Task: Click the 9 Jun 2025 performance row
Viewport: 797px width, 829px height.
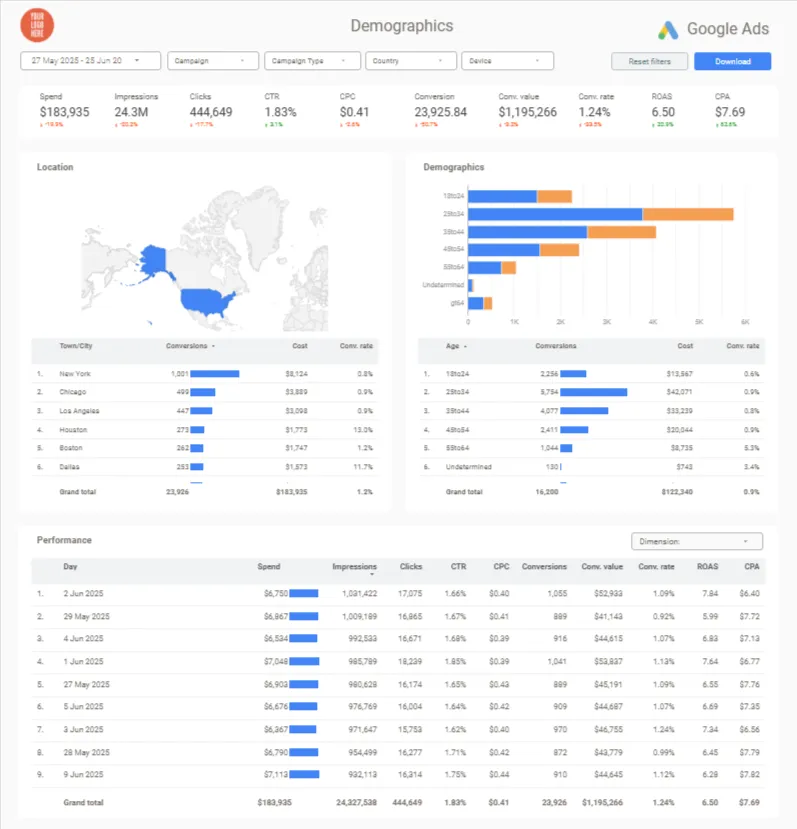Action: click(x=398, y=775)
